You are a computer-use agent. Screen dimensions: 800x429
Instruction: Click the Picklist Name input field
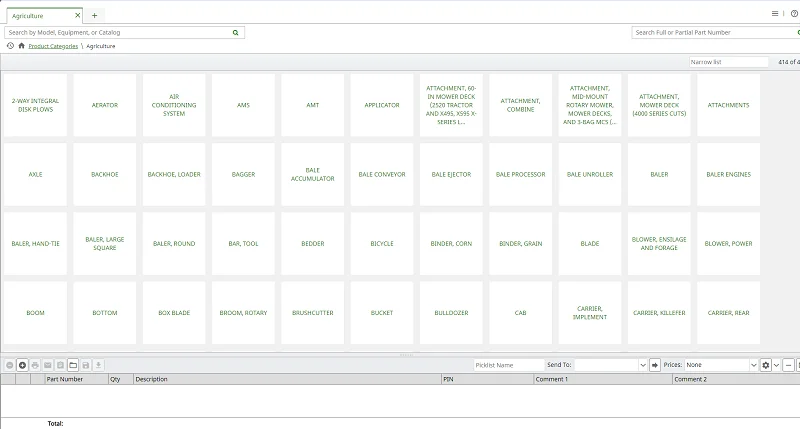tap(509, 365)
